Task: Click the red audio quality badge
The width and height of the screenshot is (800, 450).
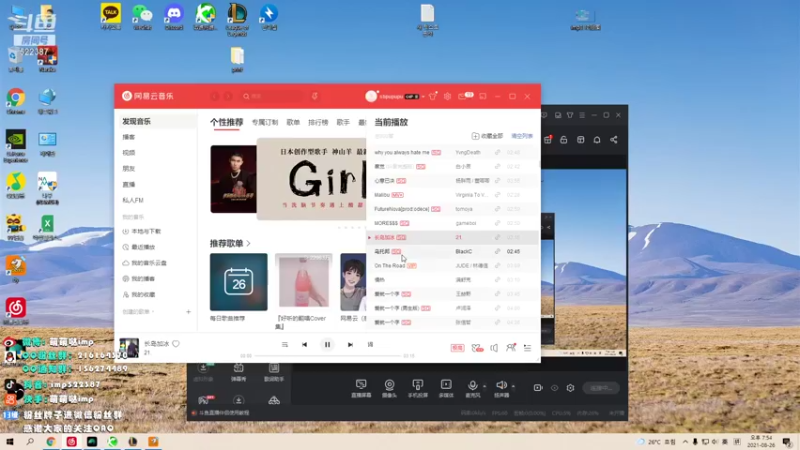Action: pyautogui.click(x=457, y=348)
